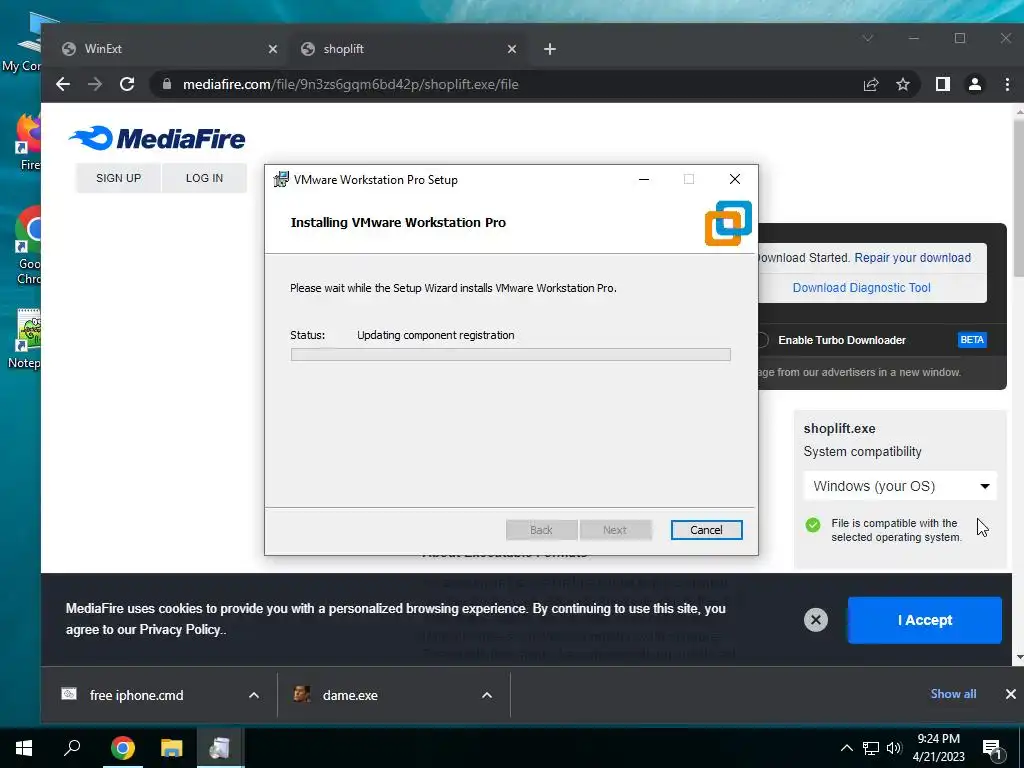Click the BETA badge
The image size is (1024, 768).
tap(972, 340)
